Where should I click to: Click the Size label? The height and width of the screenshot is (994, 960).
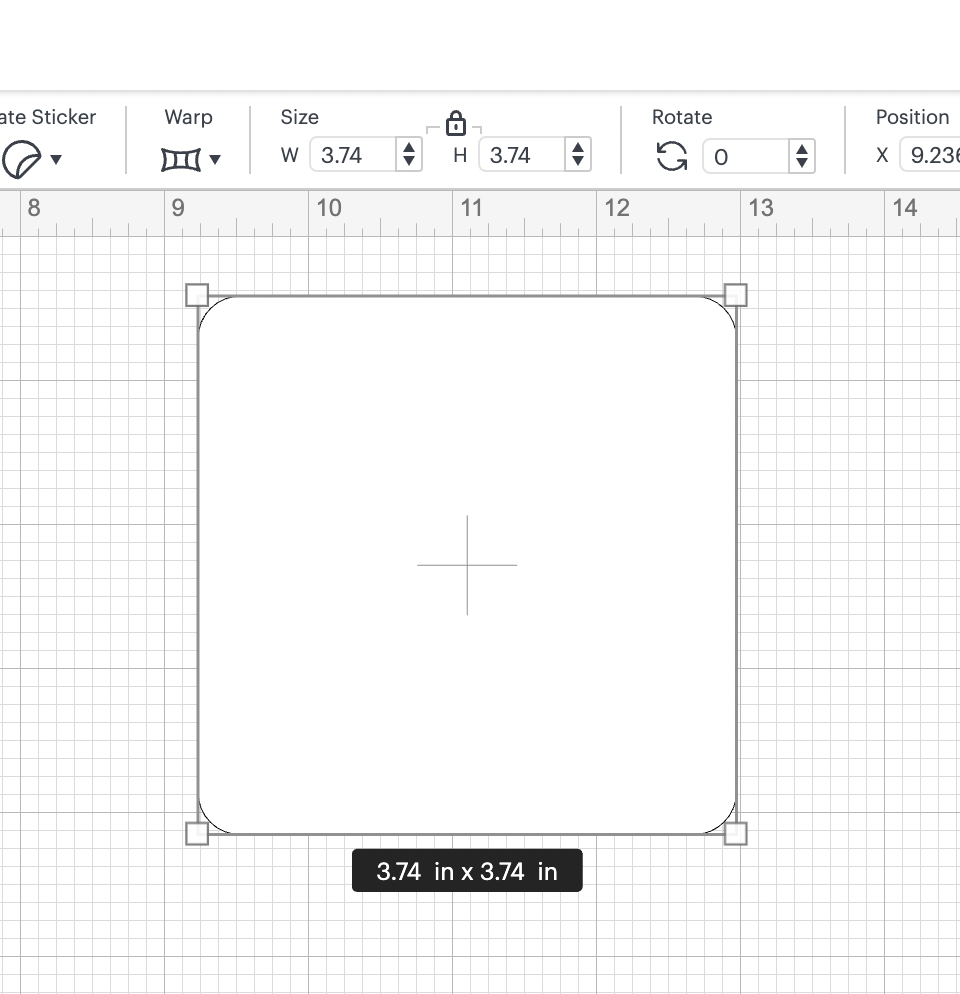click(299, 117)
